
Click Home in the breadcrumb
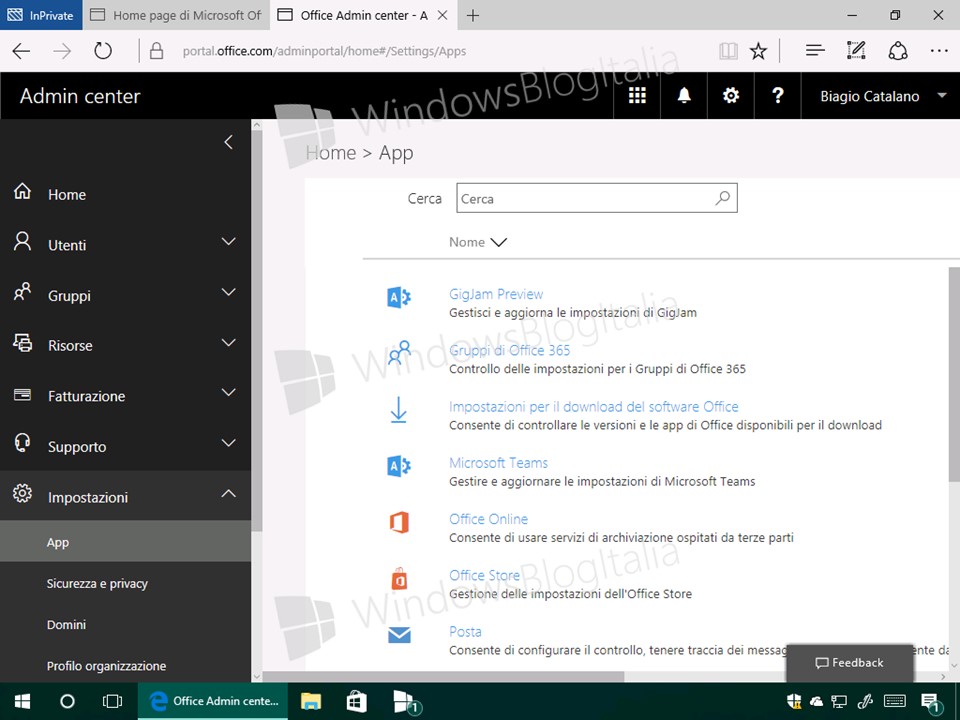[331, 152]
